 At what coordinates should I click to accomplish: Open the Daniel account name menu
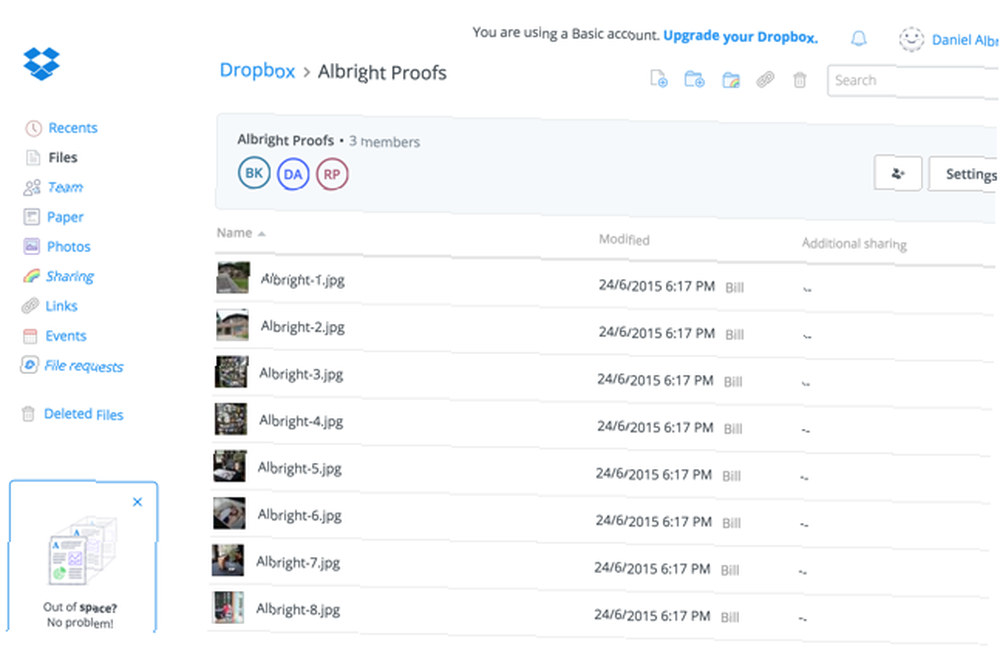(x=965, y=40)
